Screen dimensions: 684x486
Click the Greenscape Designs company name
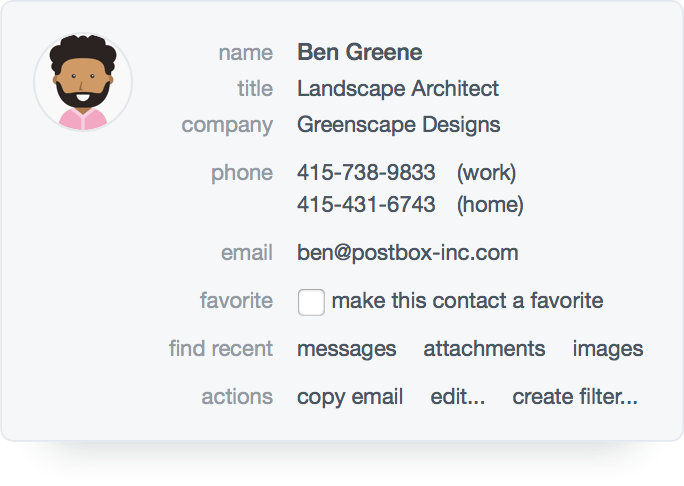pyautogui.click(x=398, y=125)
